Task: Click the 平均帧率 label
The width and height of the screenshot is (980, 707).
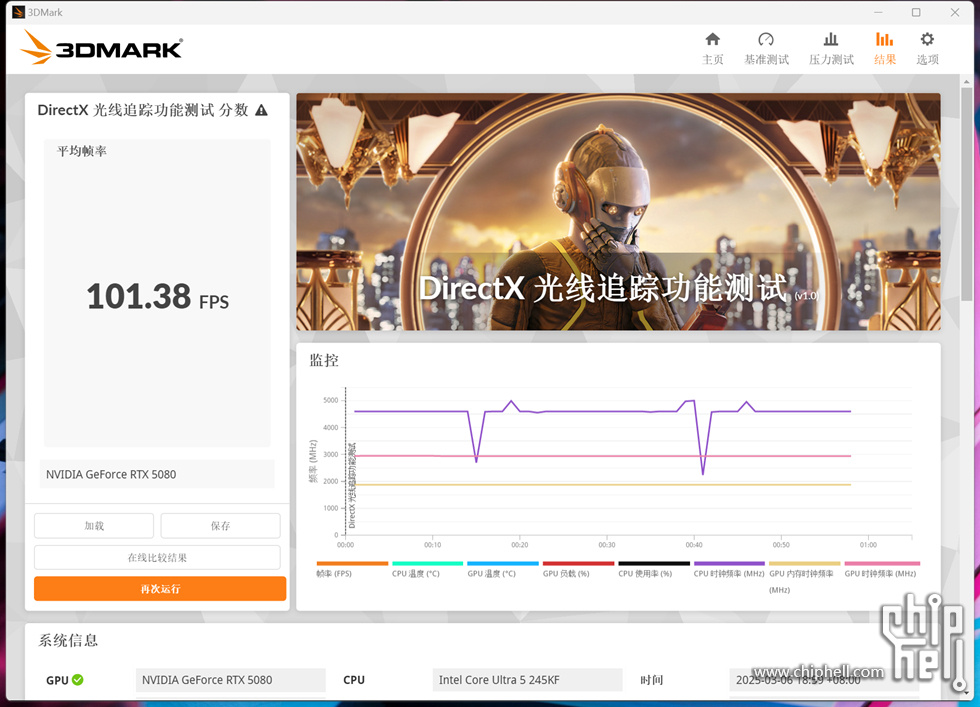Action: coord(82,151)
